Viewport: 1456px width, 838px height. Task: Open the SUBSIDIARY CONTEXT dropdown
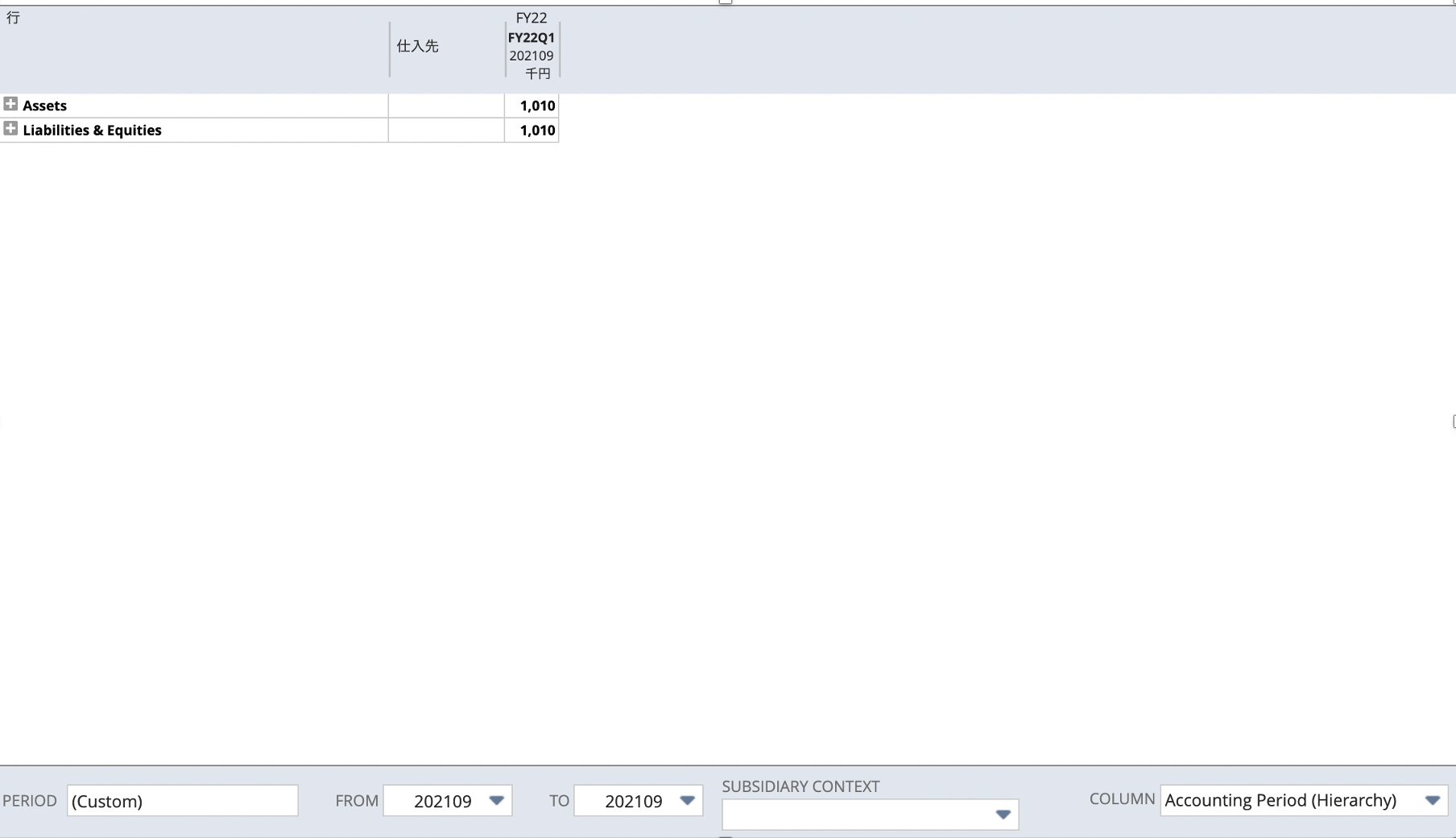pos(1003,815)
